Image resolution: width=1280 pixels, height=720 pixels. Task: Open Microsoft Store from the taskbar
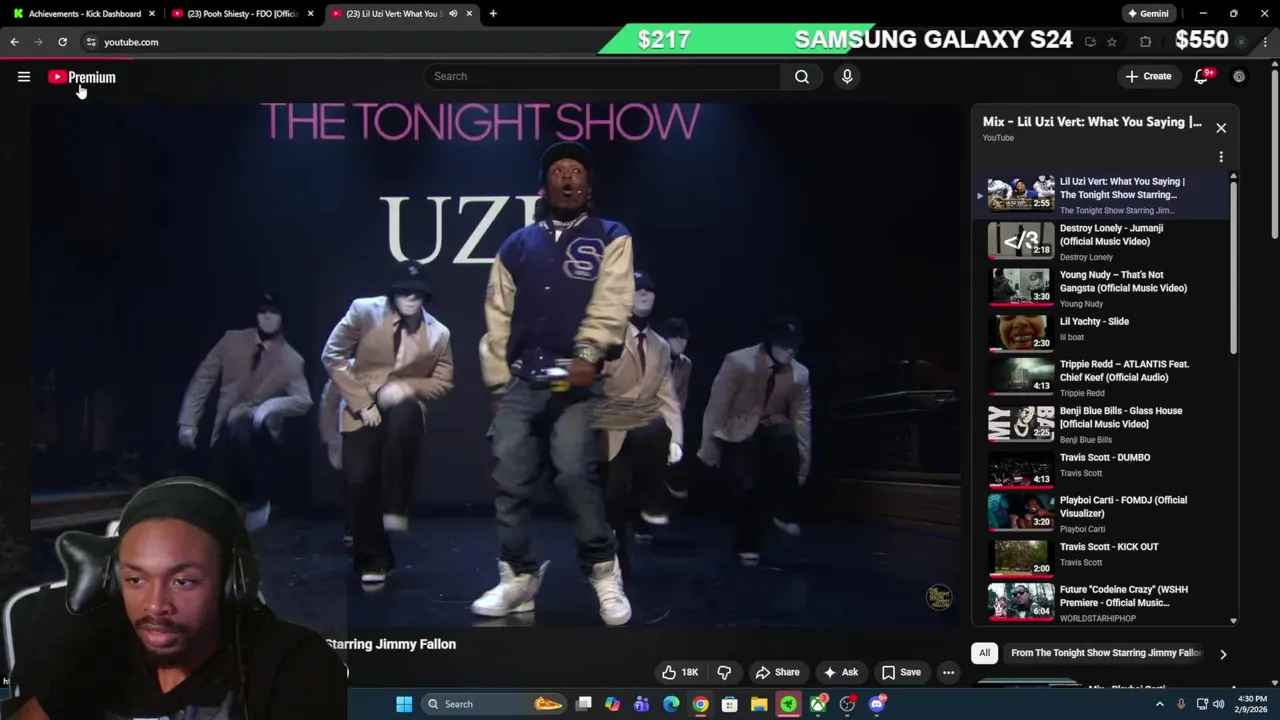(730, 704)
